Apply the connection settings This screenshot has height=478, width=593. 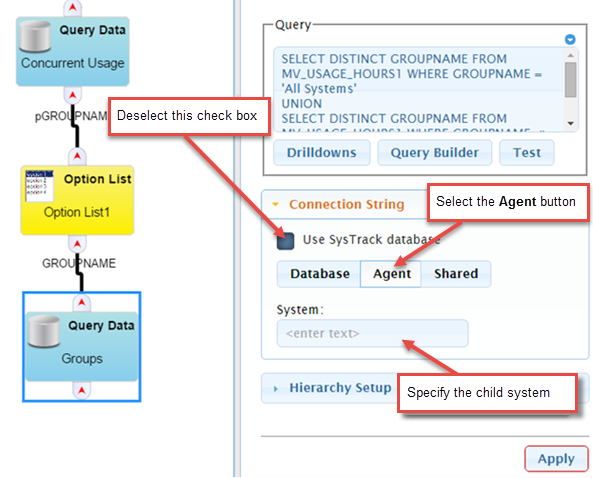(x=556, y=459)
